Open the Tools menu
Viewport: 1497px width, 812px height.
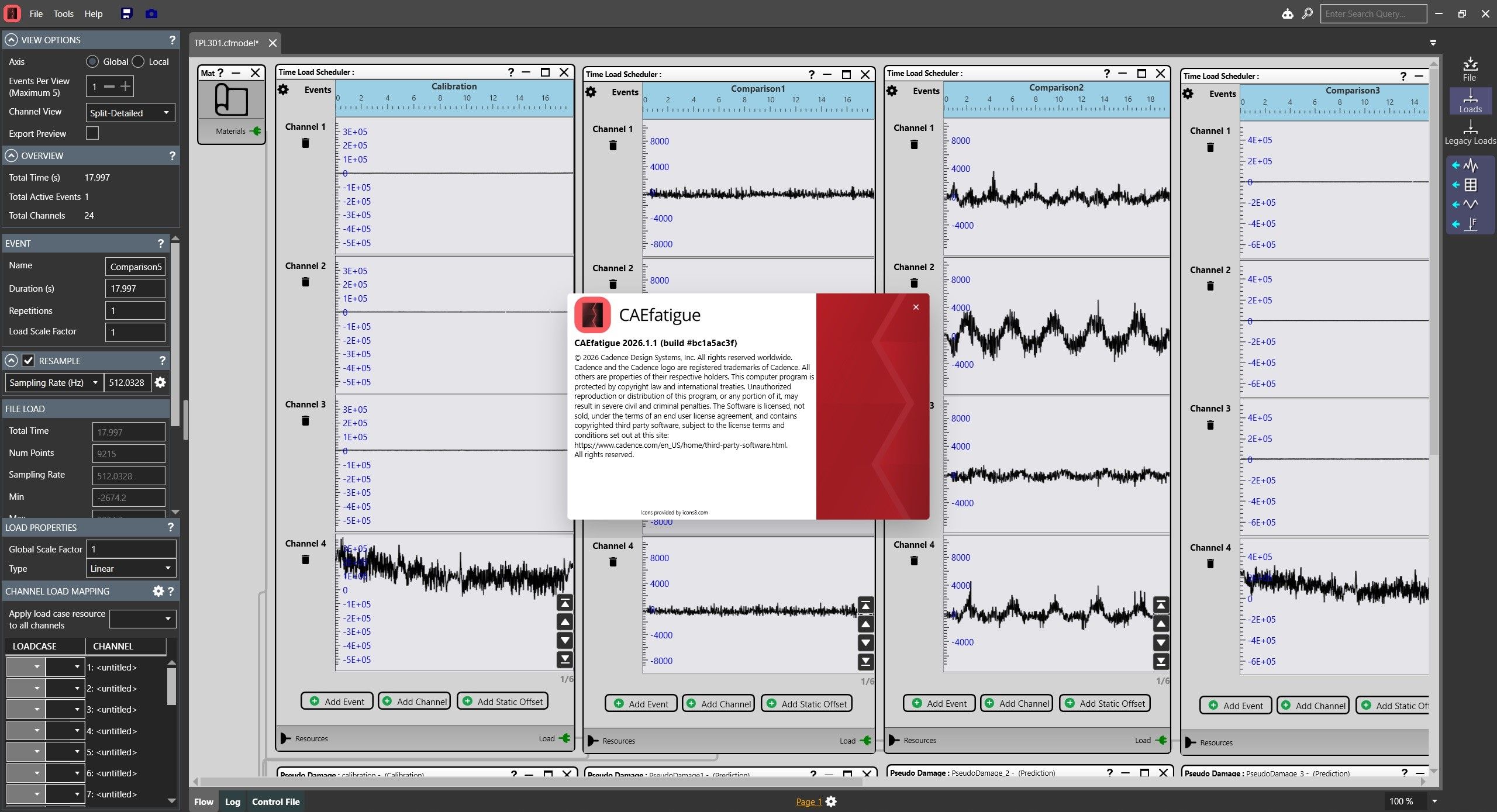pyautogui.click(x=64, y=13)
